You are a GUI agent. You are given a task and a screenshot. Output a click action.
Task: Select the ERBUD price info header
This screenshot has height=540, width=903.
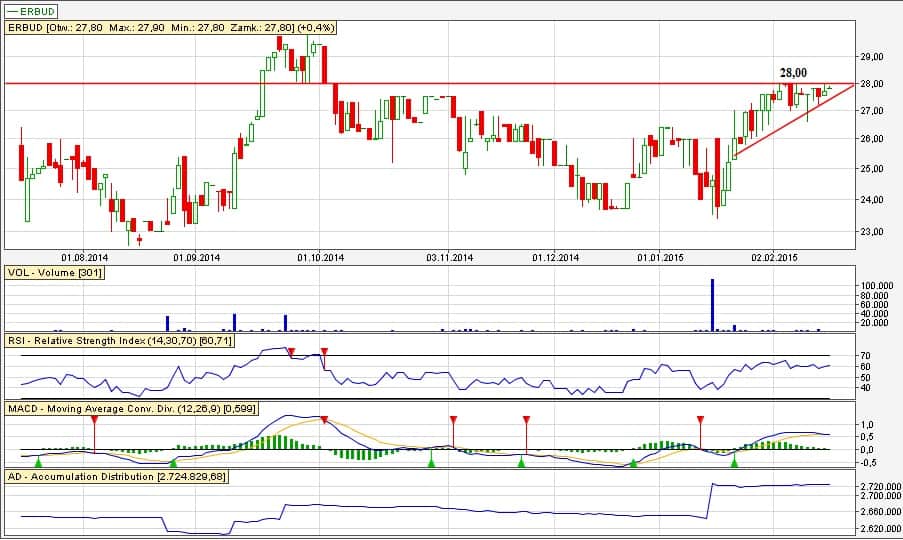[x=171, y=29]
